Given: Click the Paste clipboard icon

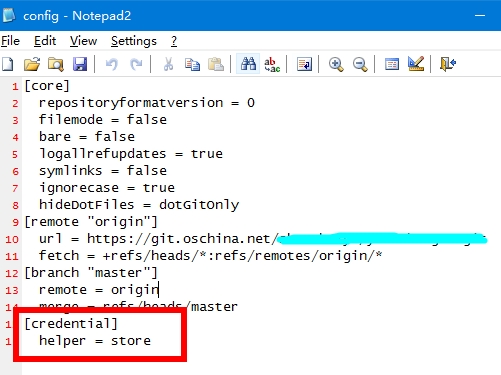Looking at the screenshot, I should [x=216, y=64].
